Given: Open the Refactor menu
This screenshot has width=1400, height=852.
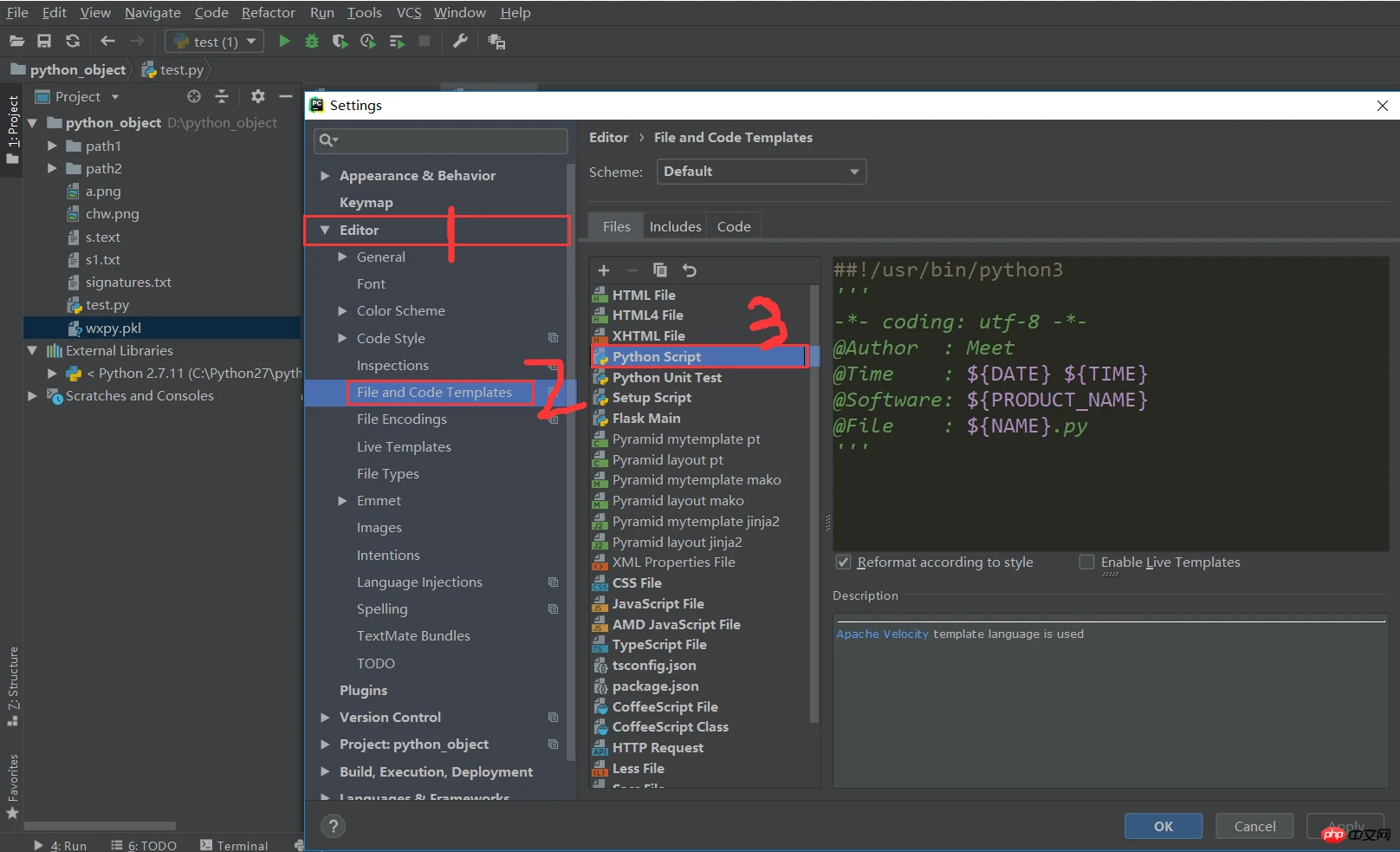Looking at the screenshot, I should (x=269, y=12).
